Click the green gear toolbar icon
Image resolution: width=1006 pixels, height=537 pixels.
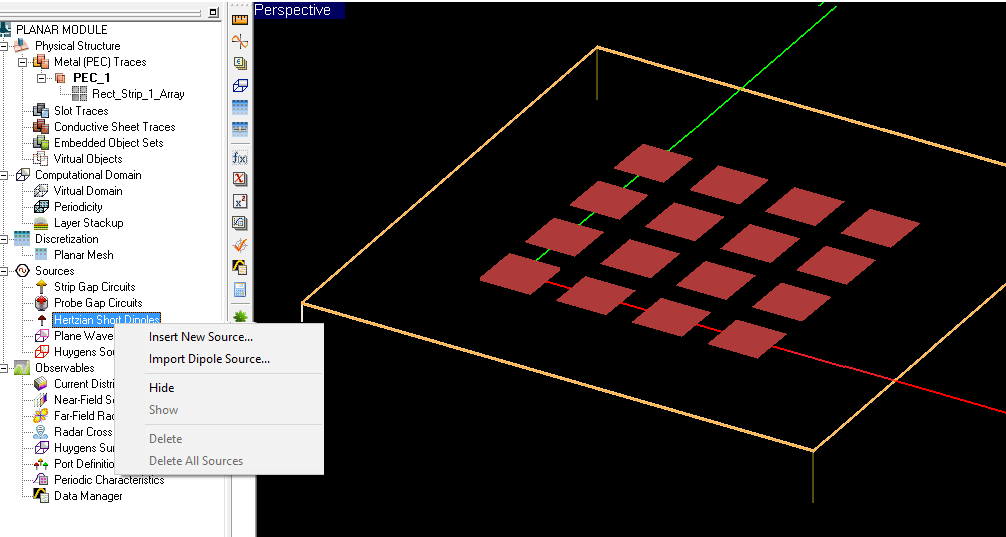pos(240,316)
